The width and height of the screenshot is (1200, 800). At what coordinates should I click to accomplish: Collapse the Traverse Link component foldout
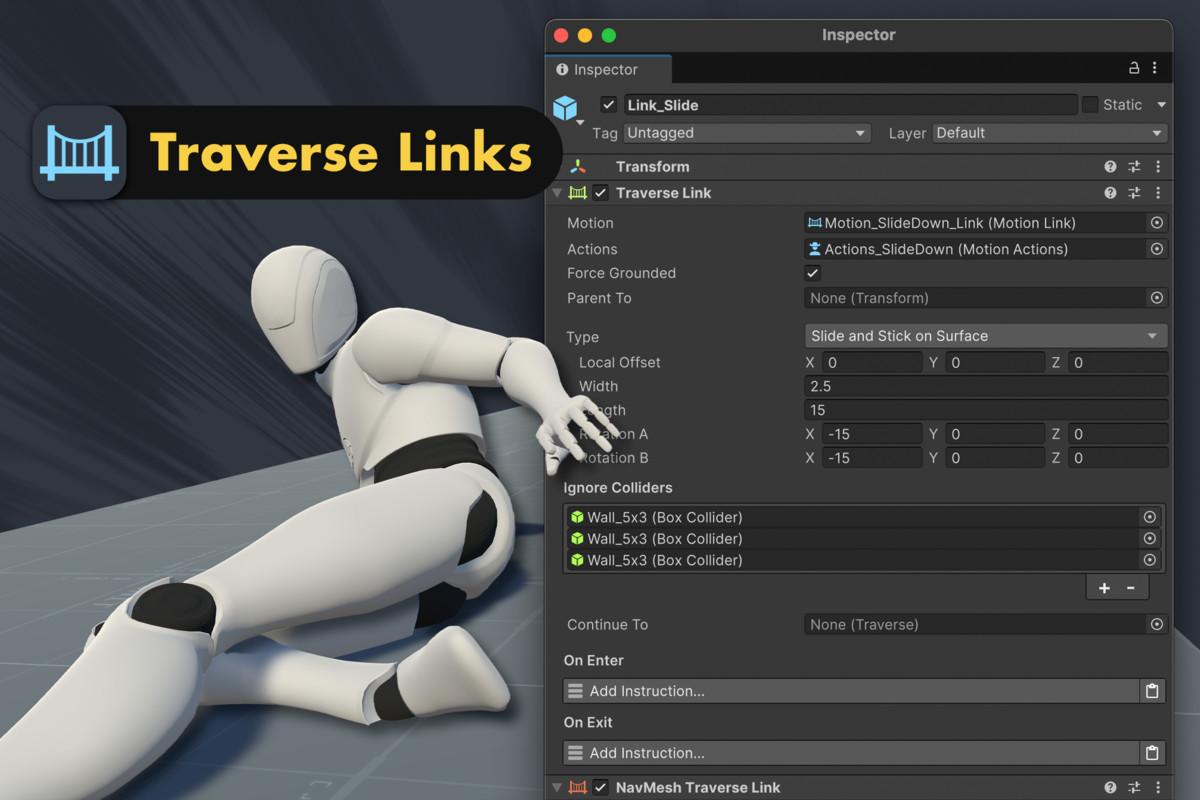tap(557, 192)
